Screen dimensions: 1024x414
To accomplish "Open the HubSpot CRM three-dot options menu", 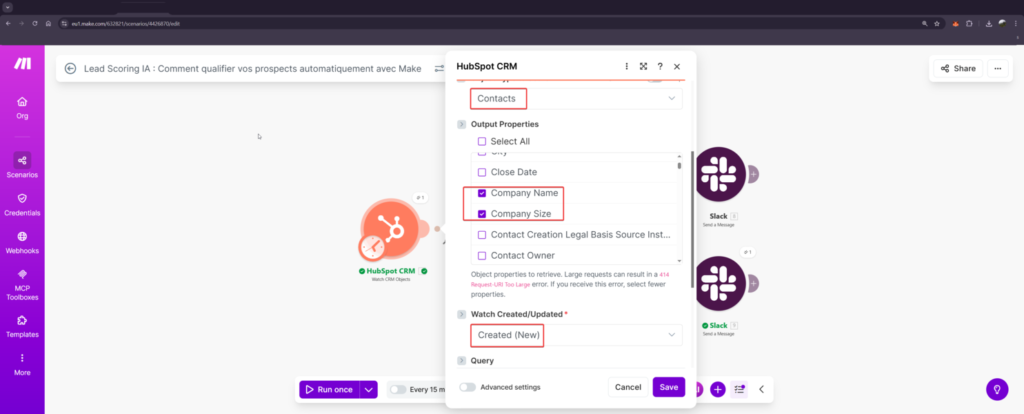I will click(x=627, y=67).
